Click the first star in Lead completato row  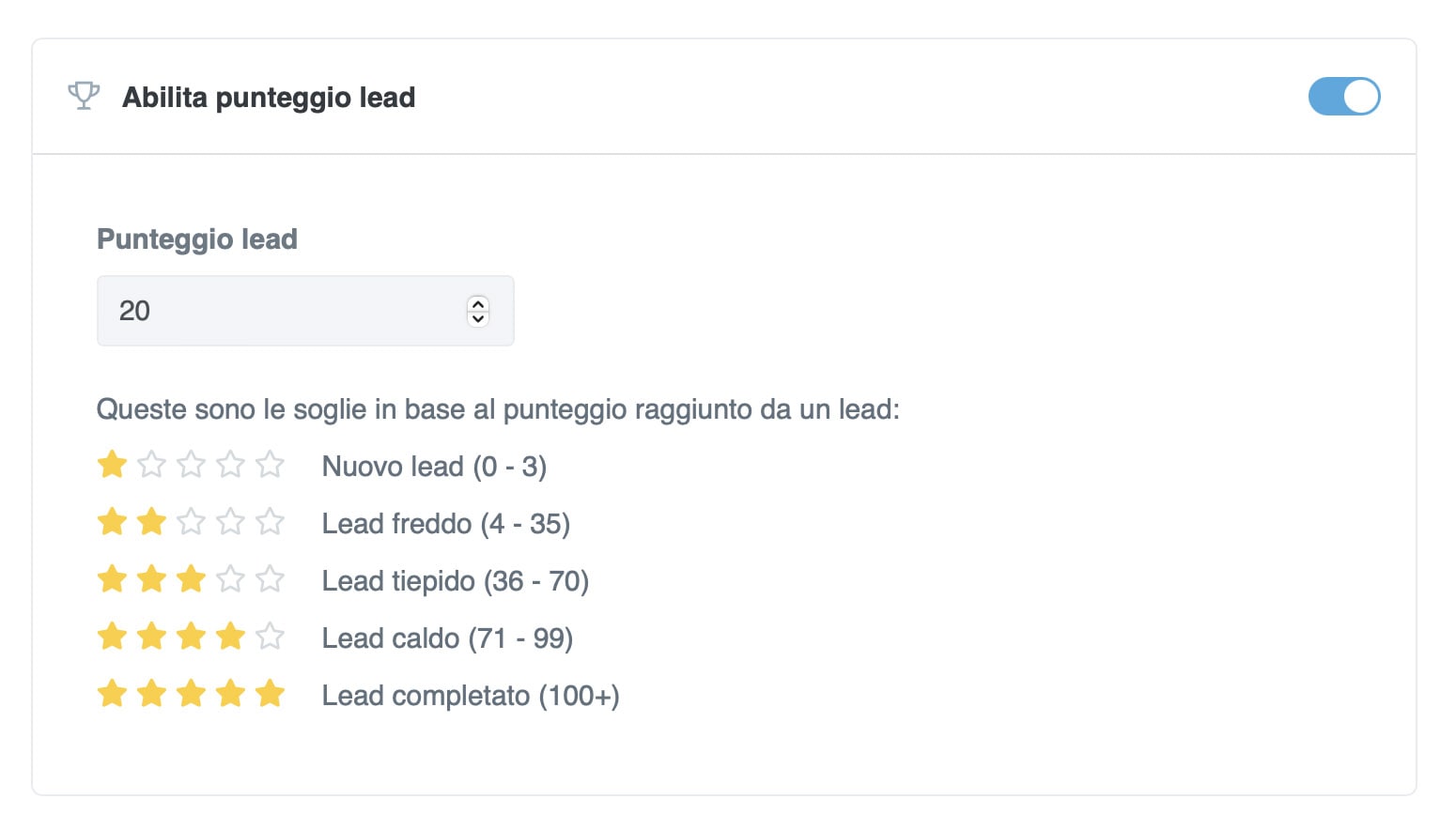click(x=113, y=694)
